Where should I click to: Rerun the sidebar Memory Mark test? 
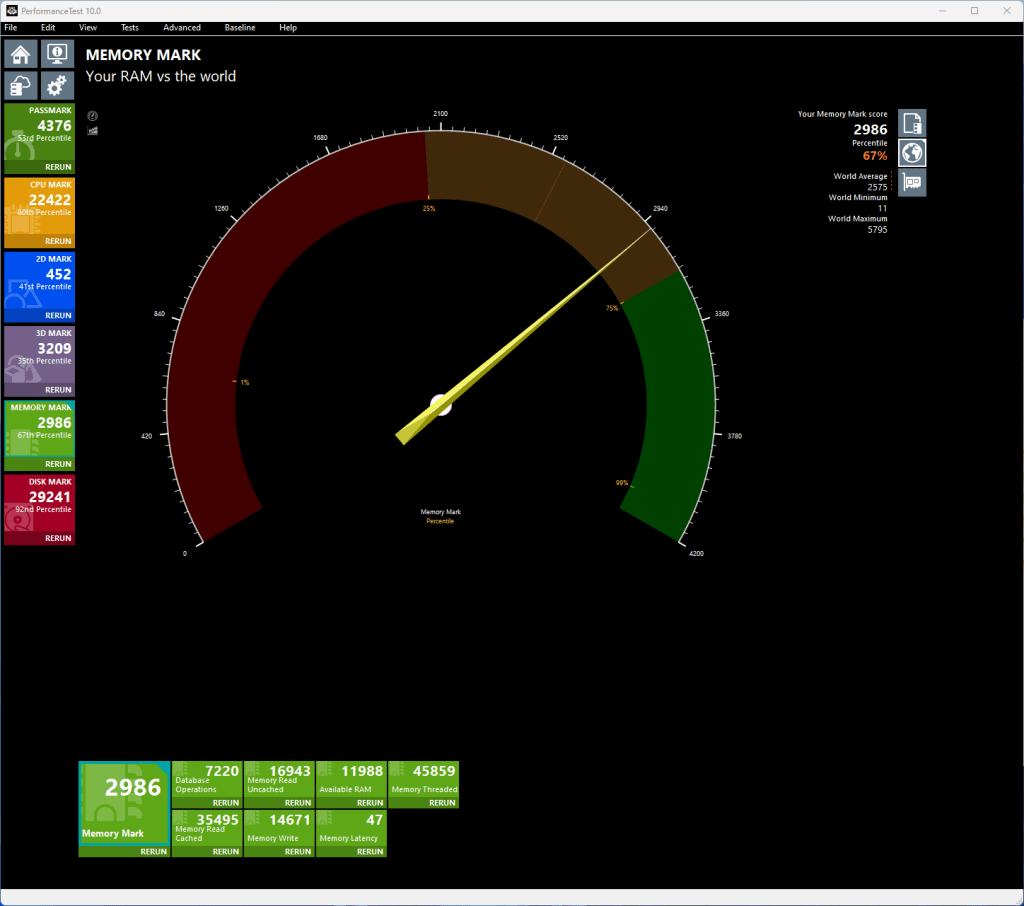click(x=58, y=464)
